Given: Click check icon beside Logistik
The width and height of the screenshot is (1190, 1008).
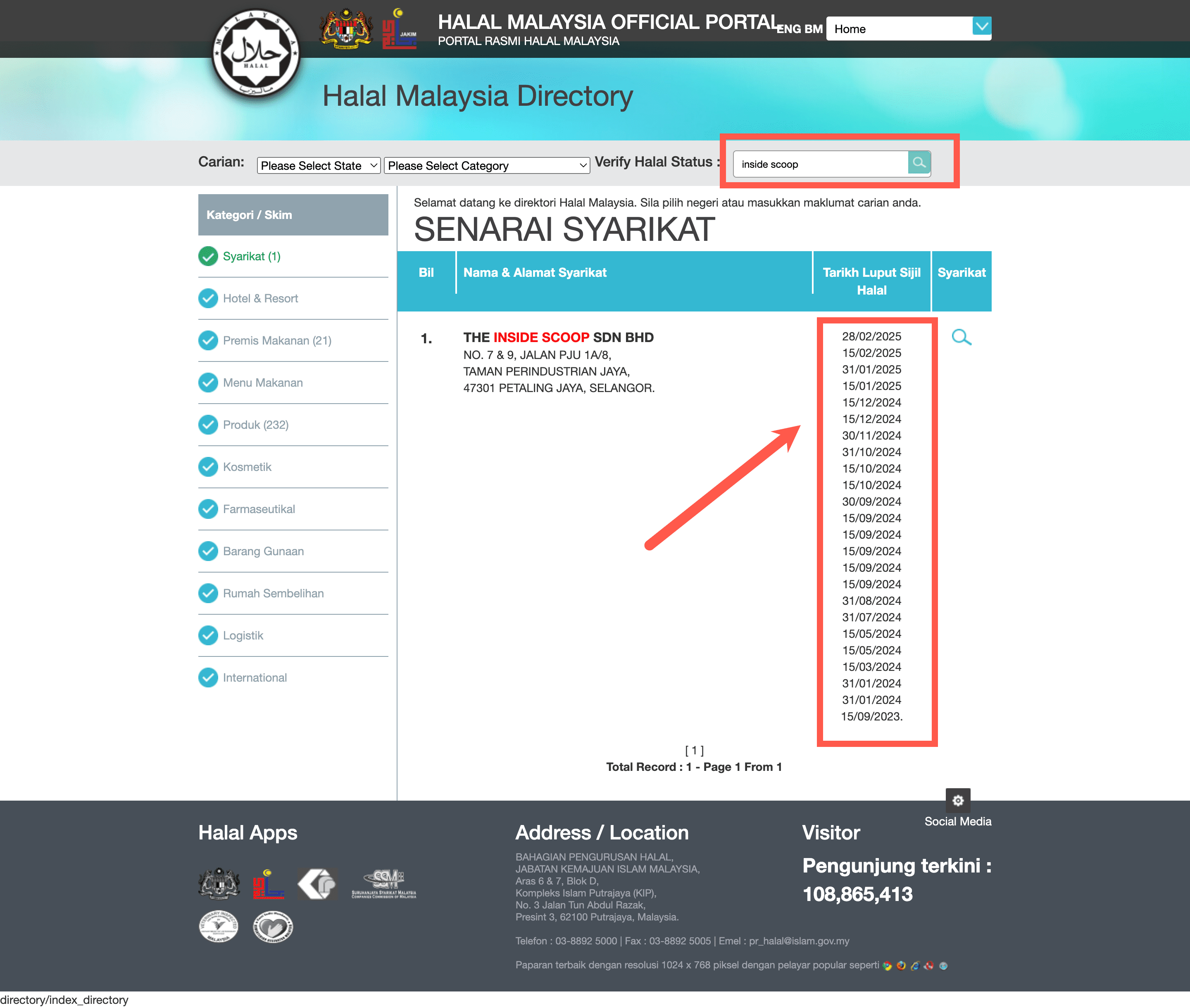Looking at the screenshot, I should tap(208, 635).
